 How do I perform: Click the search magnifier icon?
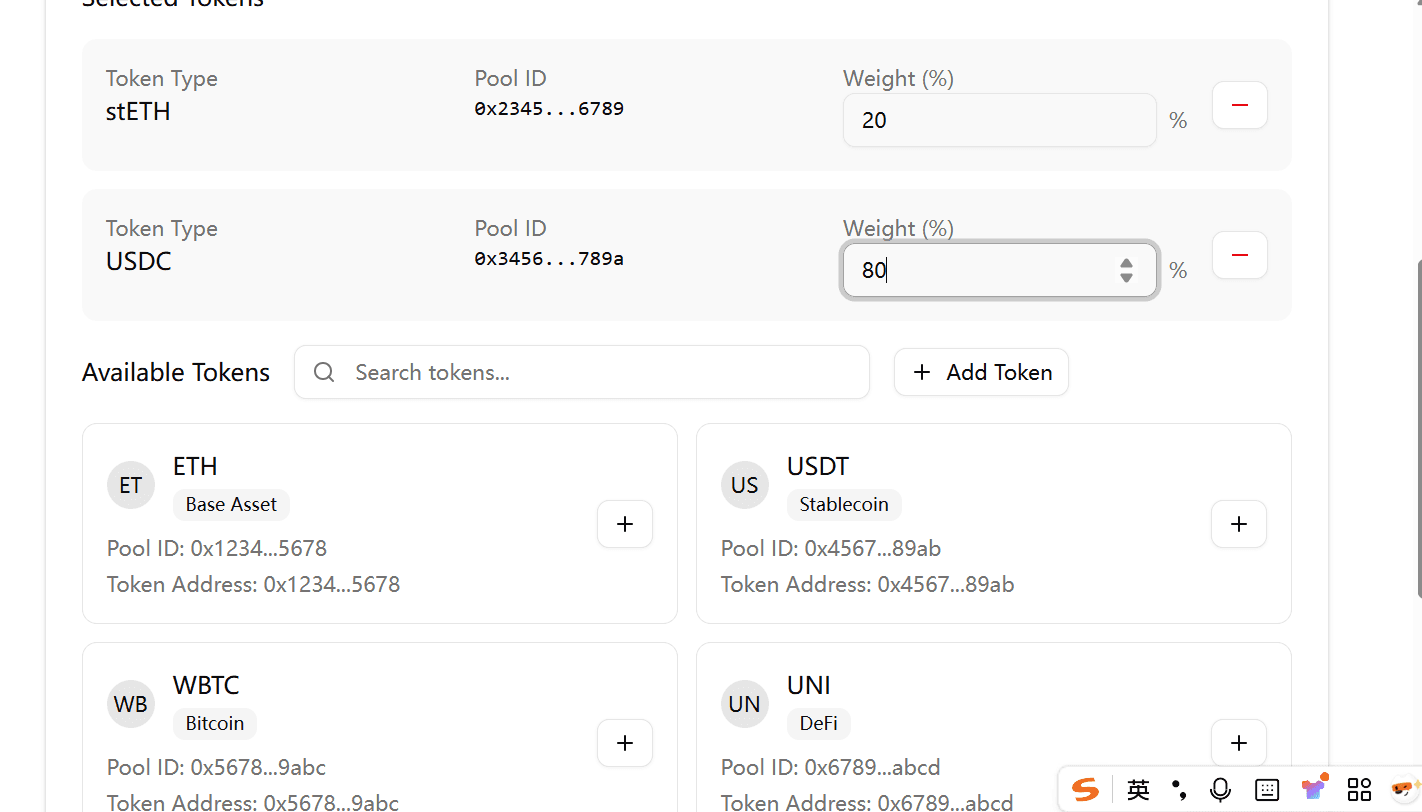coord(323,372)
